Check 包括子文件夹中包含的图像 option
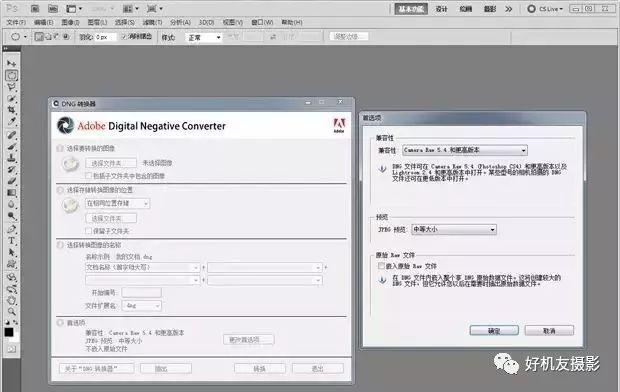Viewport: 620px width, 392px height. [89, 176]
